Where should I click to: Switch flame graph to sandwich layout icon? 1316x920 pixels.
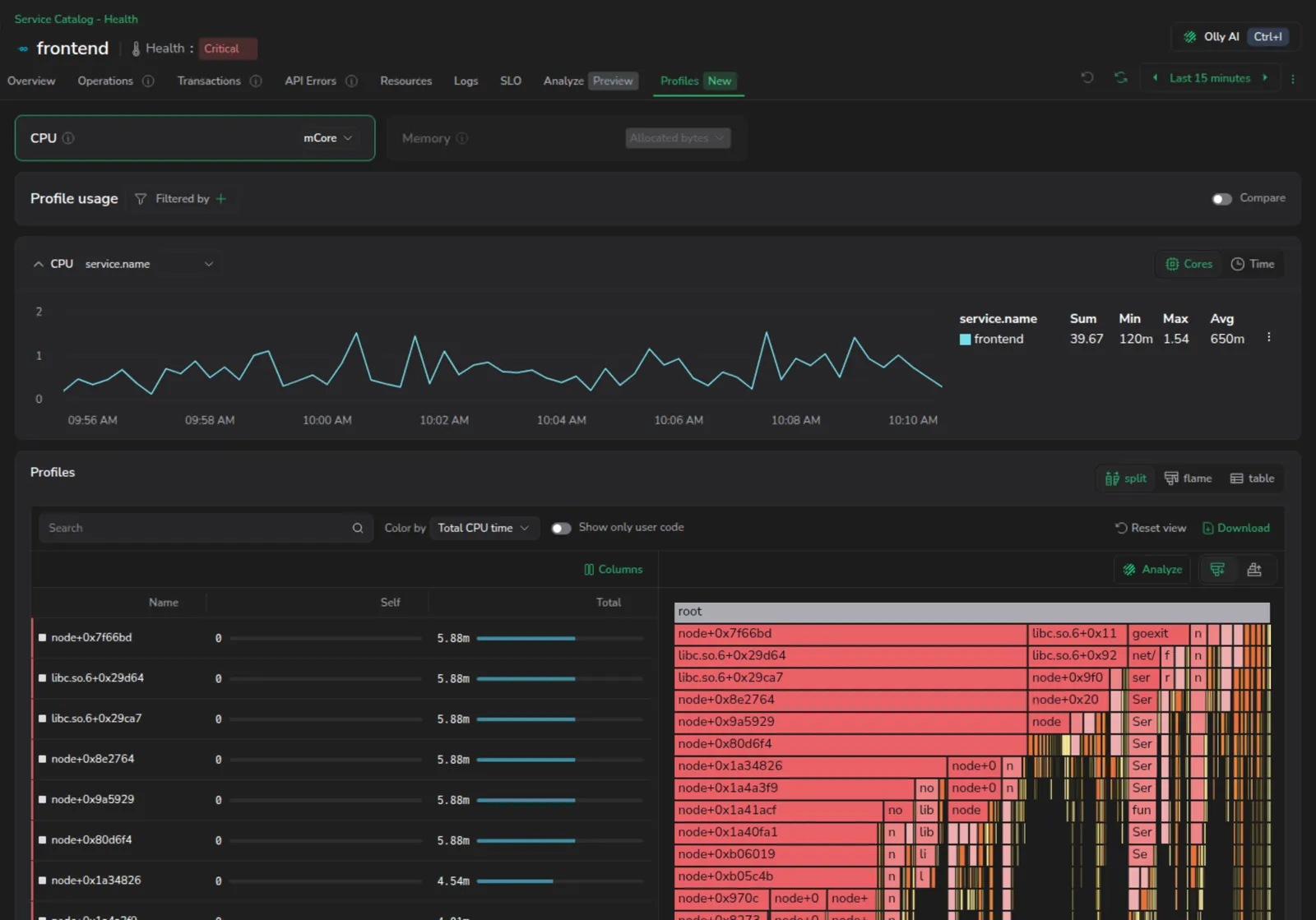click(1254, 570)
